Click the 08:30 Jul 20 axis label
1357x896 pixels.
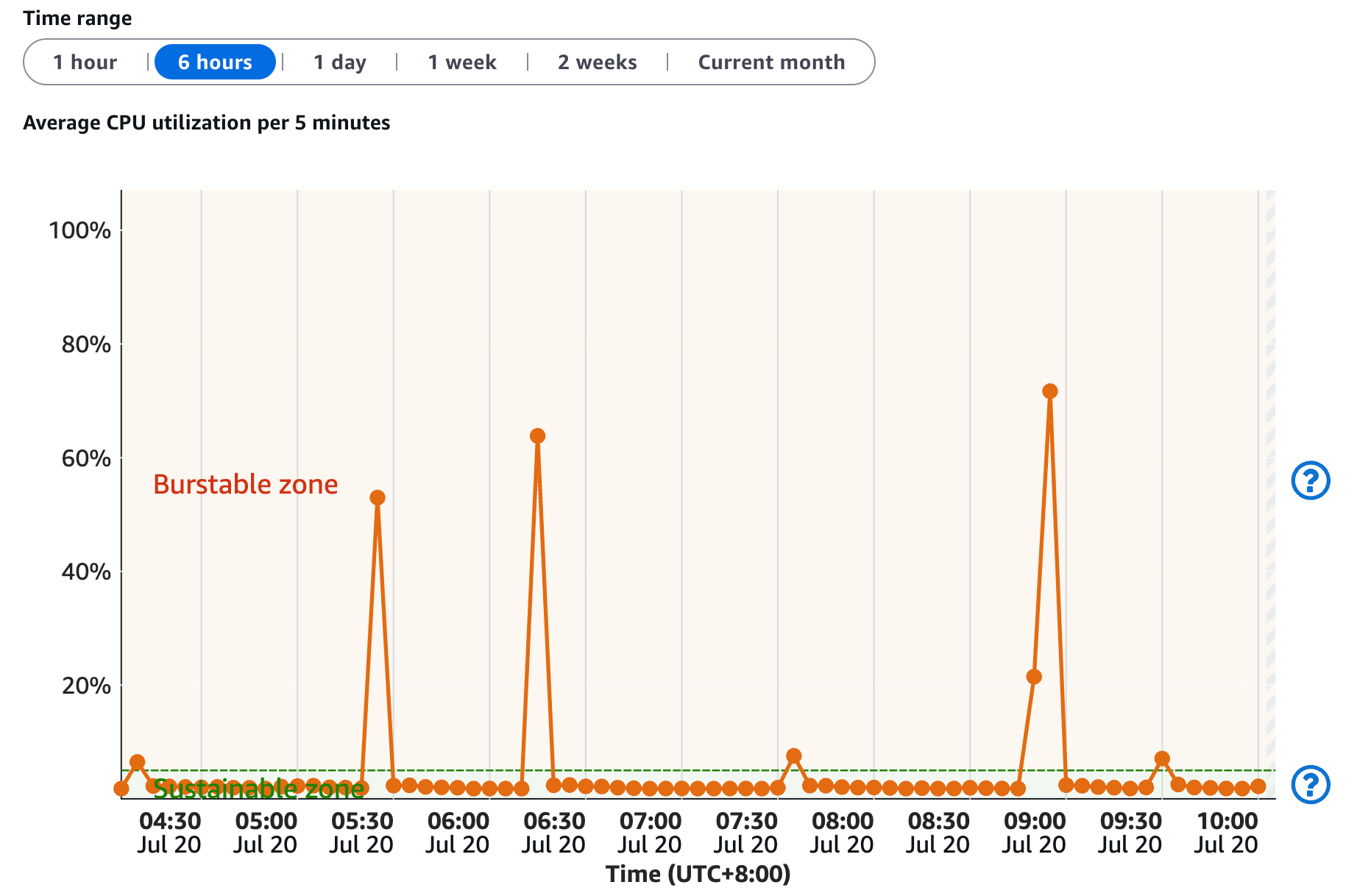(x=938, y=833)
